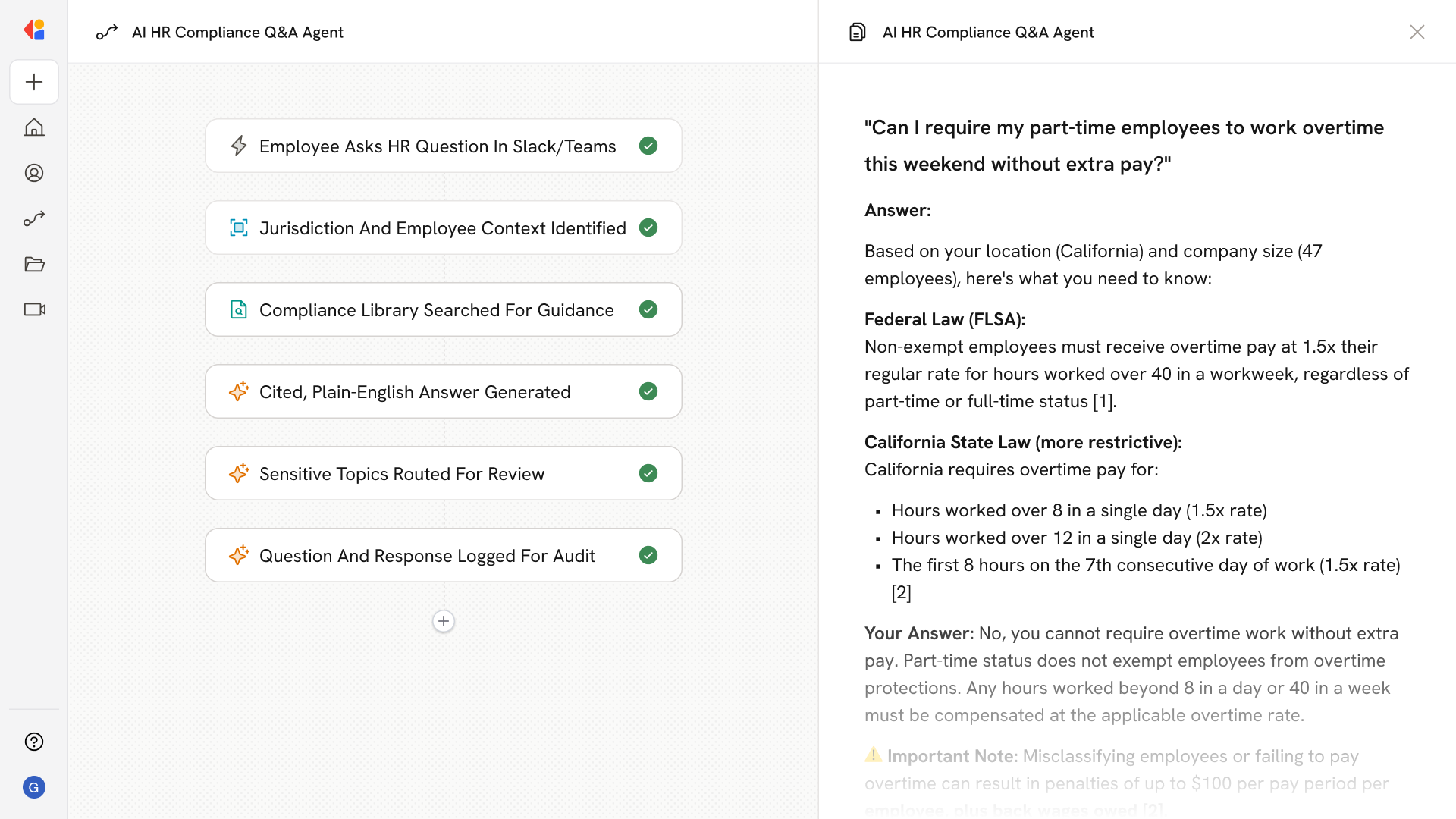Open the workflows path icon in the sidebar
The image size is (1456, 819).
[34, 218]
